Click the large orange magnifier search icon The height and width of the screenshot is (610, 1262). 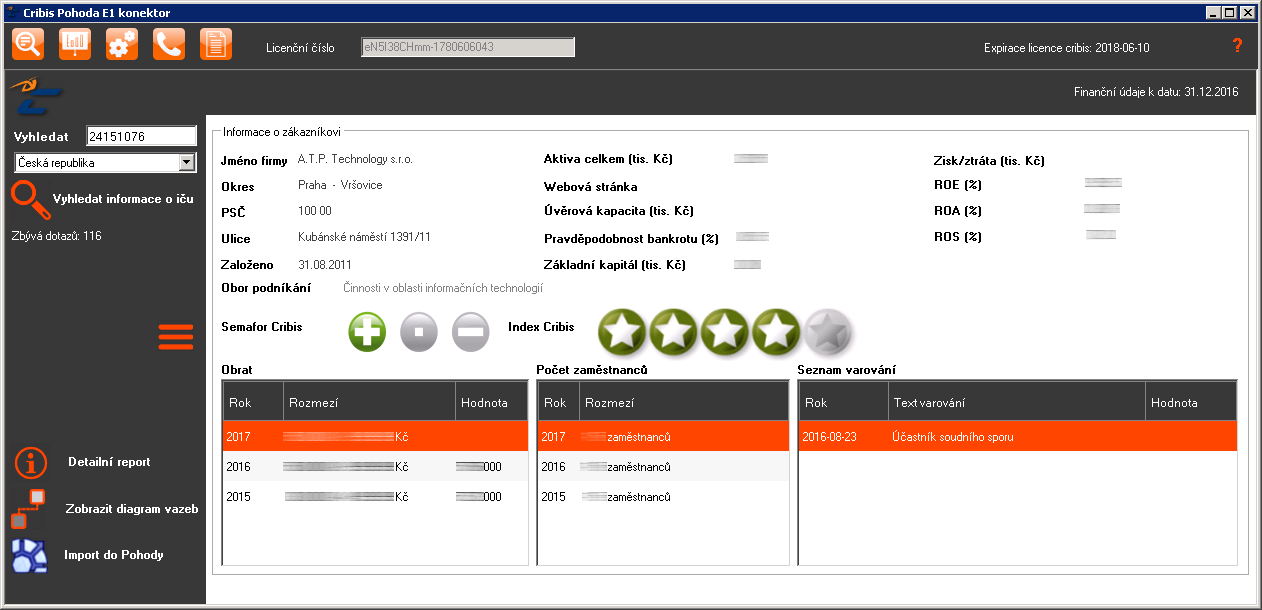pyautogui.click(x=30, y=200)
